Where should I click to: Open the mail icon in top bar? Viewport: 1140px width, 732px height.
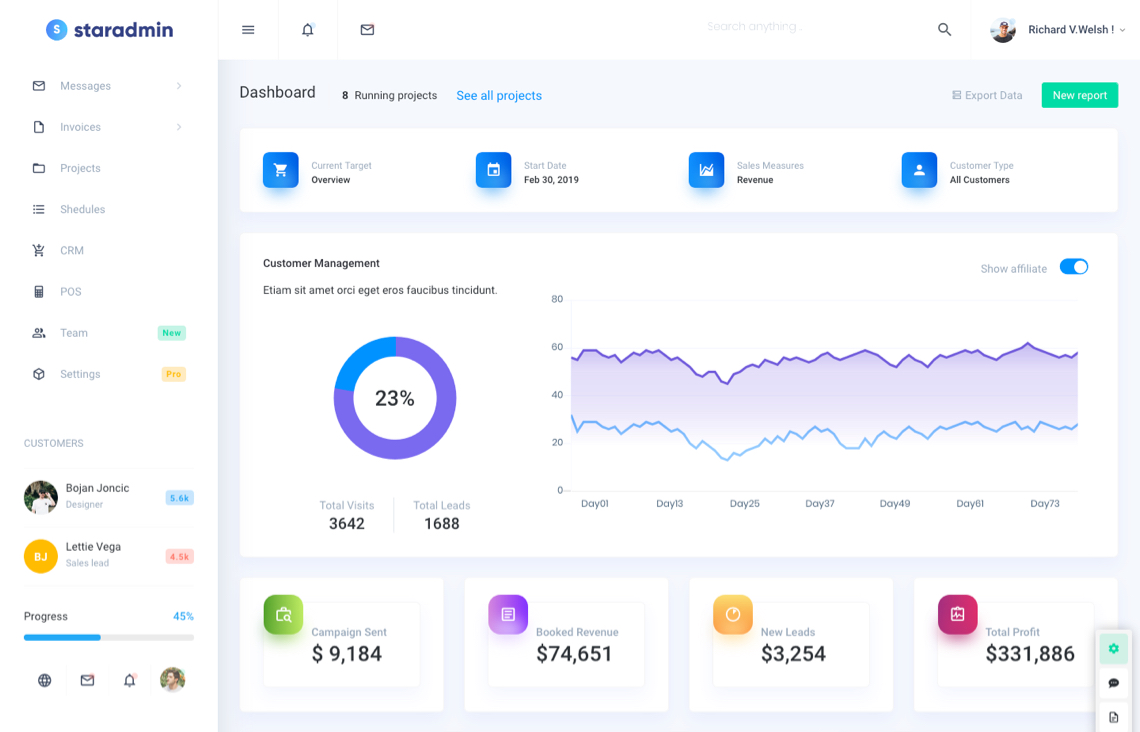[367, 30]
